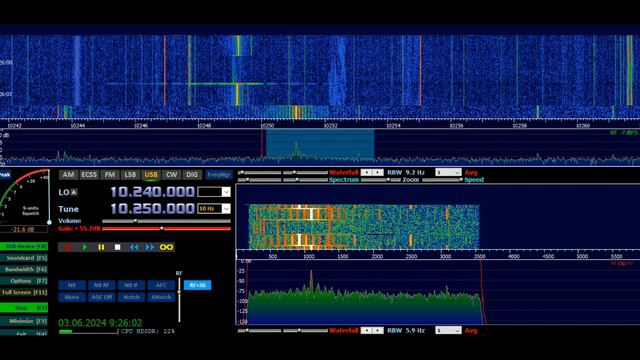Click the playback progress bar near CPU
Screen dimensions: 640x360
(89, 332)
